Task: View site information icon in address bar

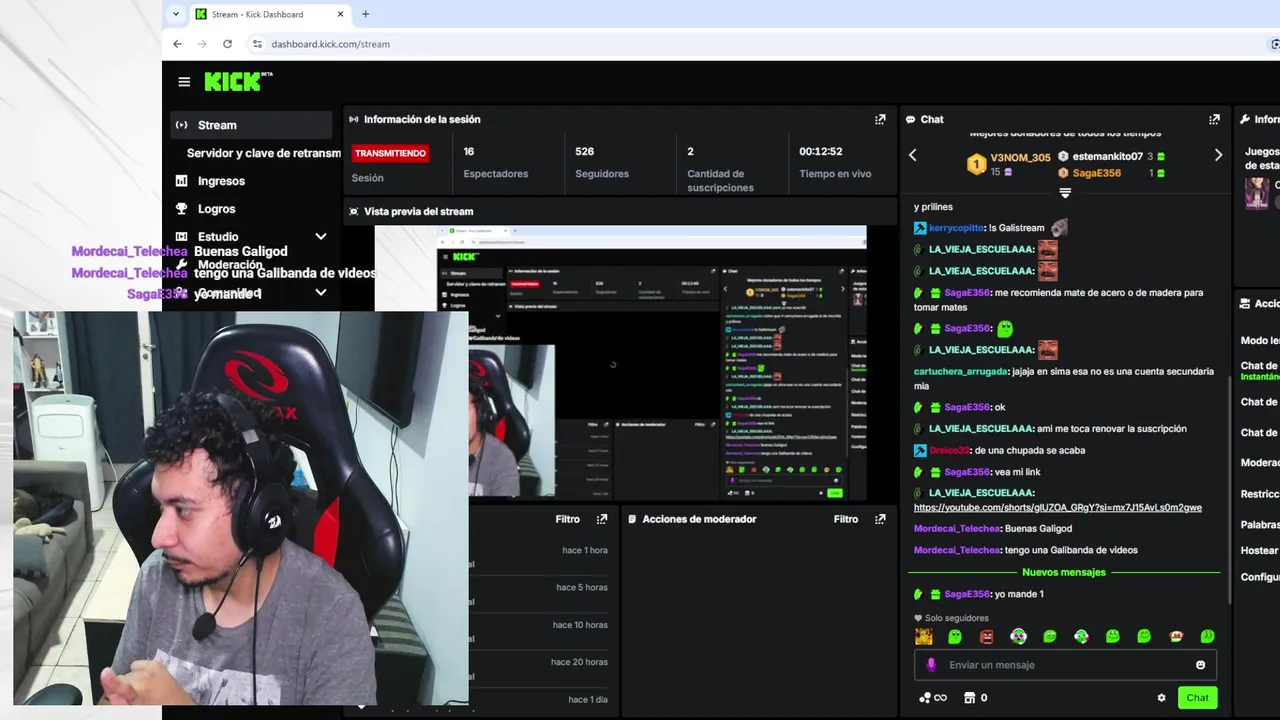Action: [257, 44]
